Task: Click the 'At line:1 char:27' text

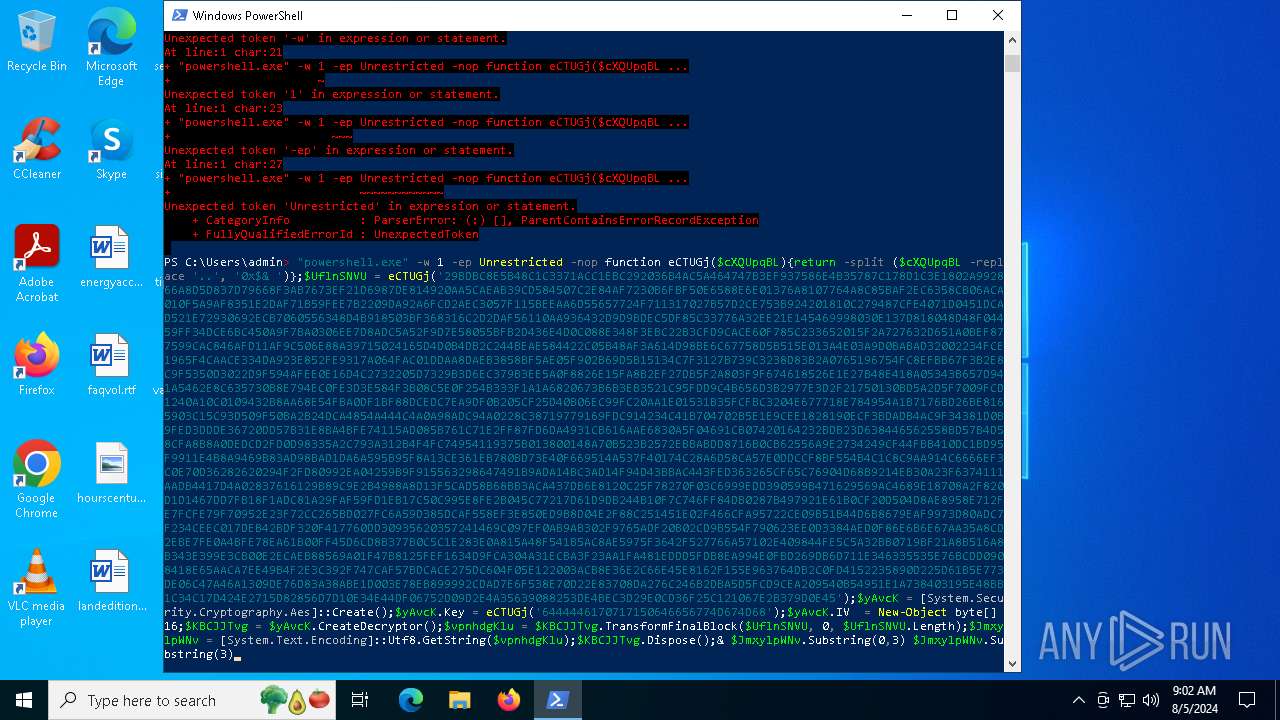Action: point(223,164)
